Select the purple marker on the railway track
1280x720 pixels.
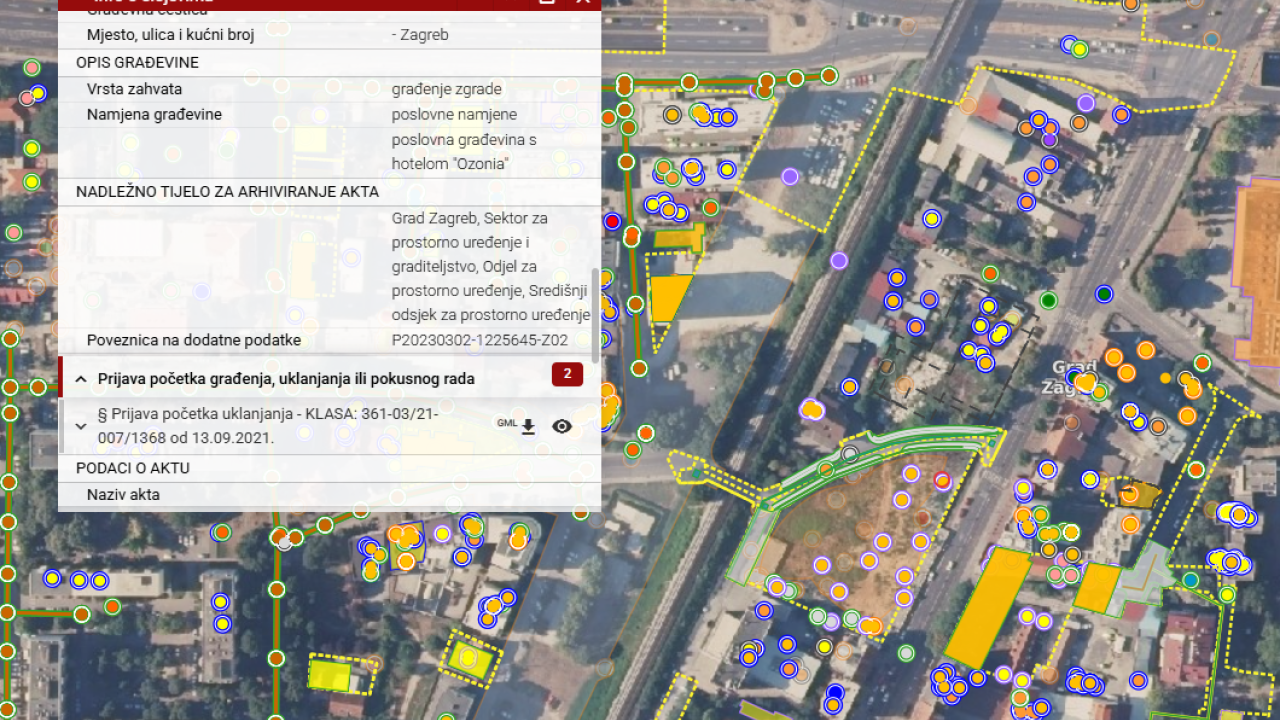839,261
